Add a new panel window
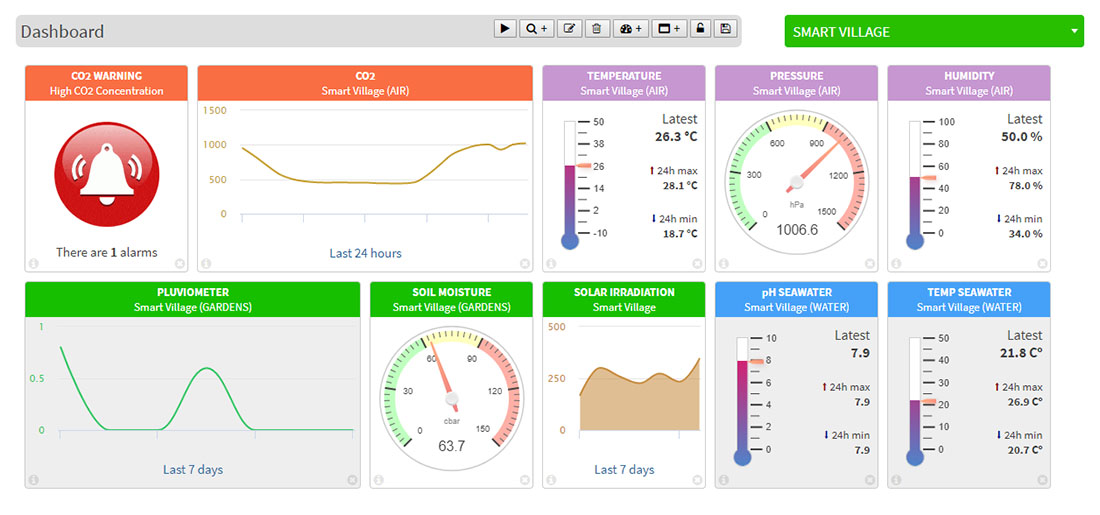Image resolution: width=1100 pixels, height=515 pixels. (x=668, y=29)
